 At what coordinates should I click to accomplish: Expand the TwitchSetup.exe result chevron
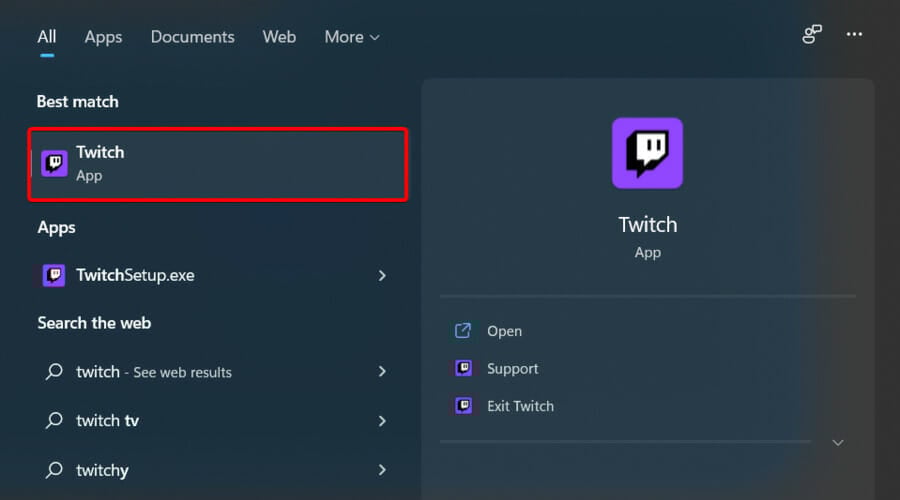382,276
